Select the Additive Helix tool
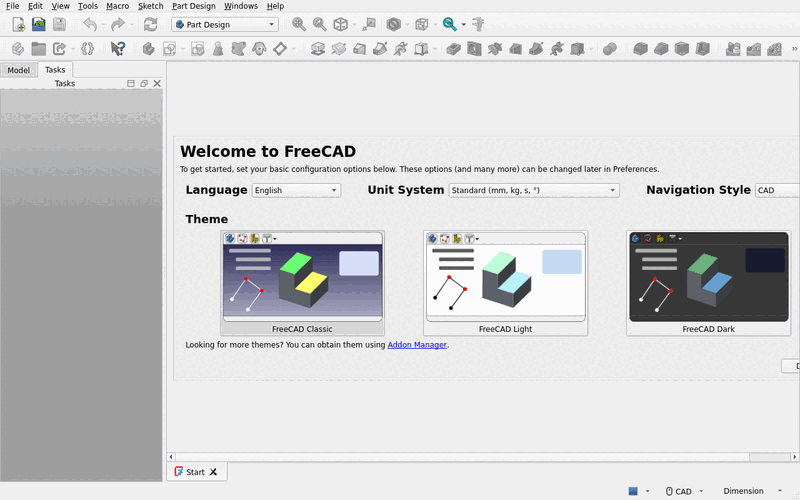Screen dimensions: 800x500 [401, 48]
